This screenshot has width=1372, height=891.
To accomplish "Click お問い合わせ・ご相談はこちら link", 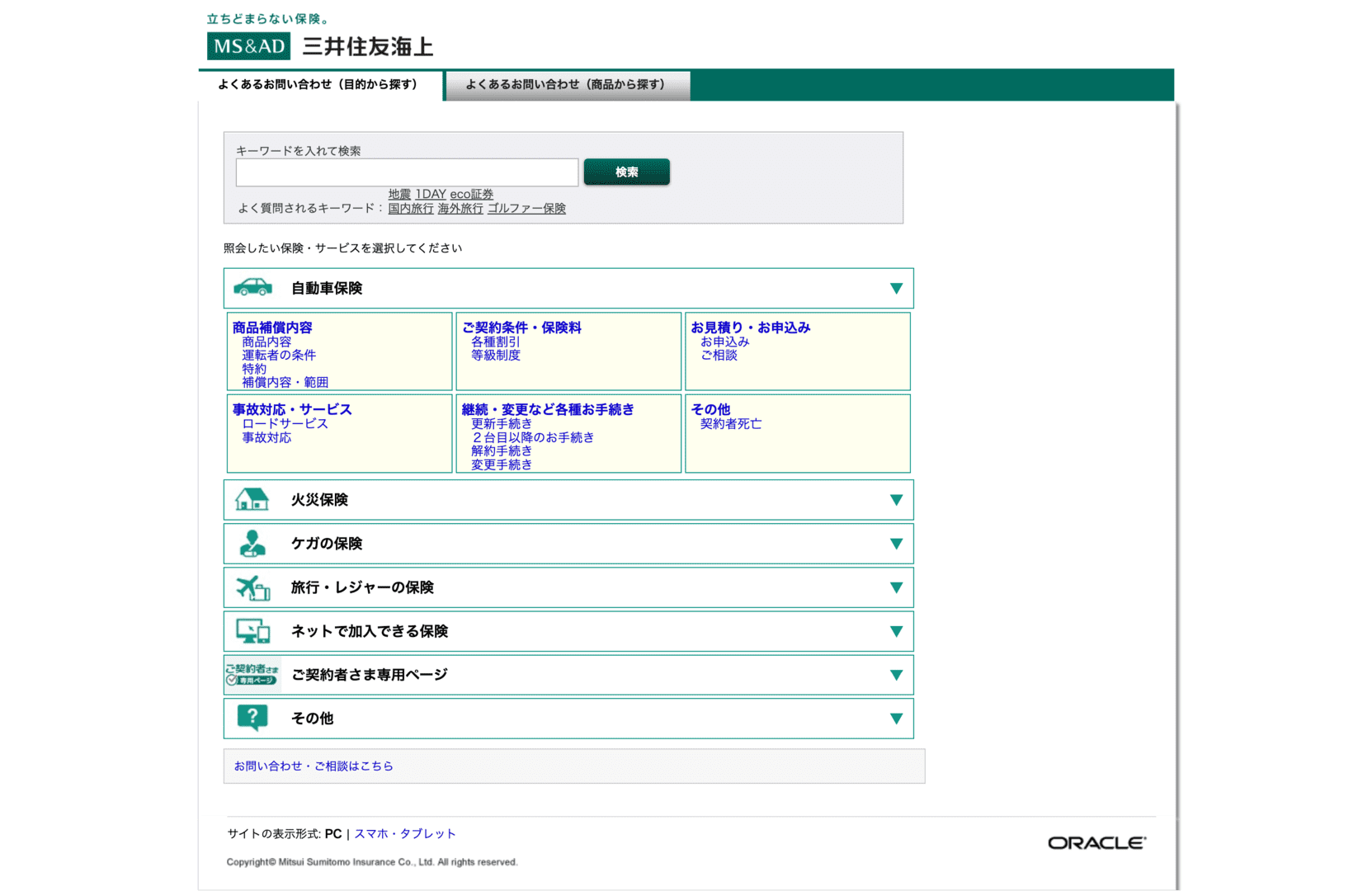I will click(314, 766).
